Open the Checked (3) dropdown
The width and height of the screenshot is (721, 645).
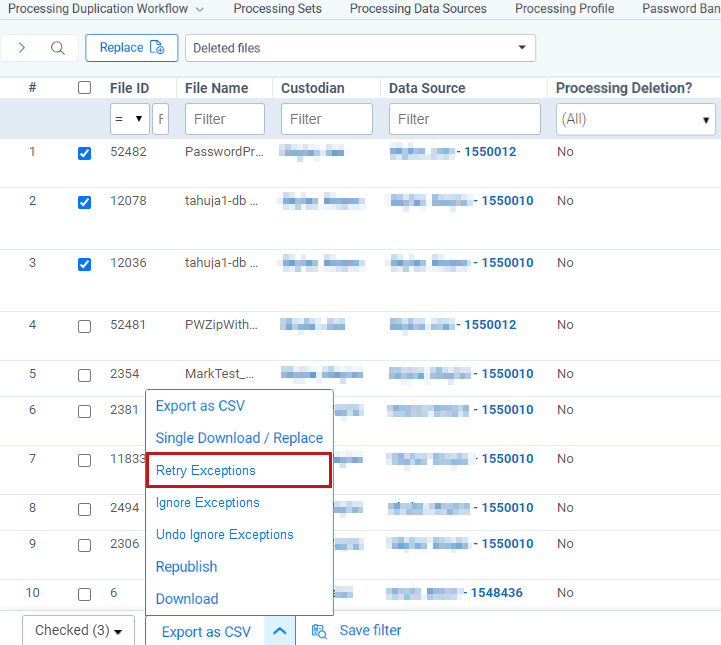click(x=79, y=630)
